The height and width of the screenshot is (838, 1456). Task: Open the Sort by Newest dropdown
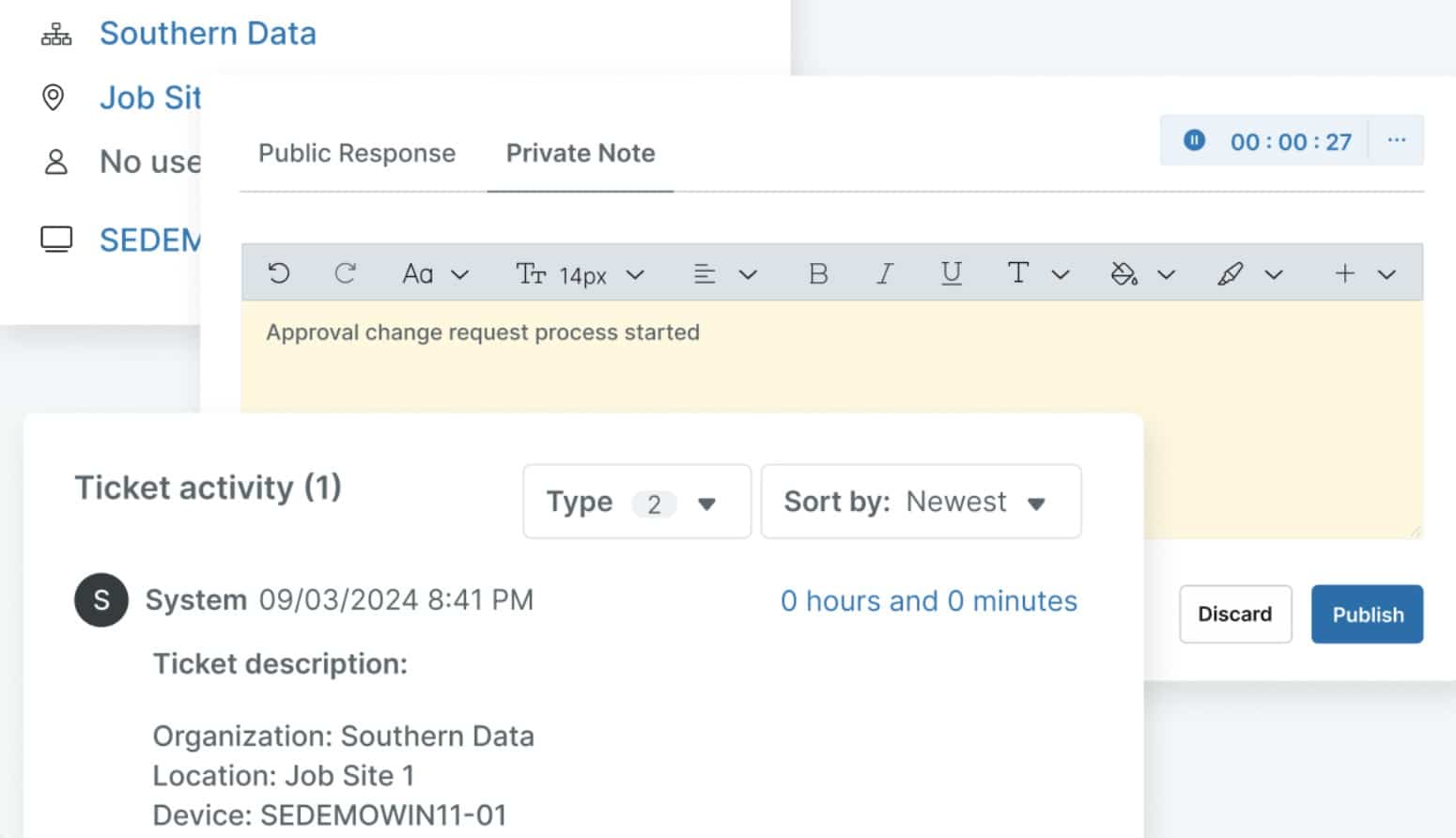[x=921, y=502]
